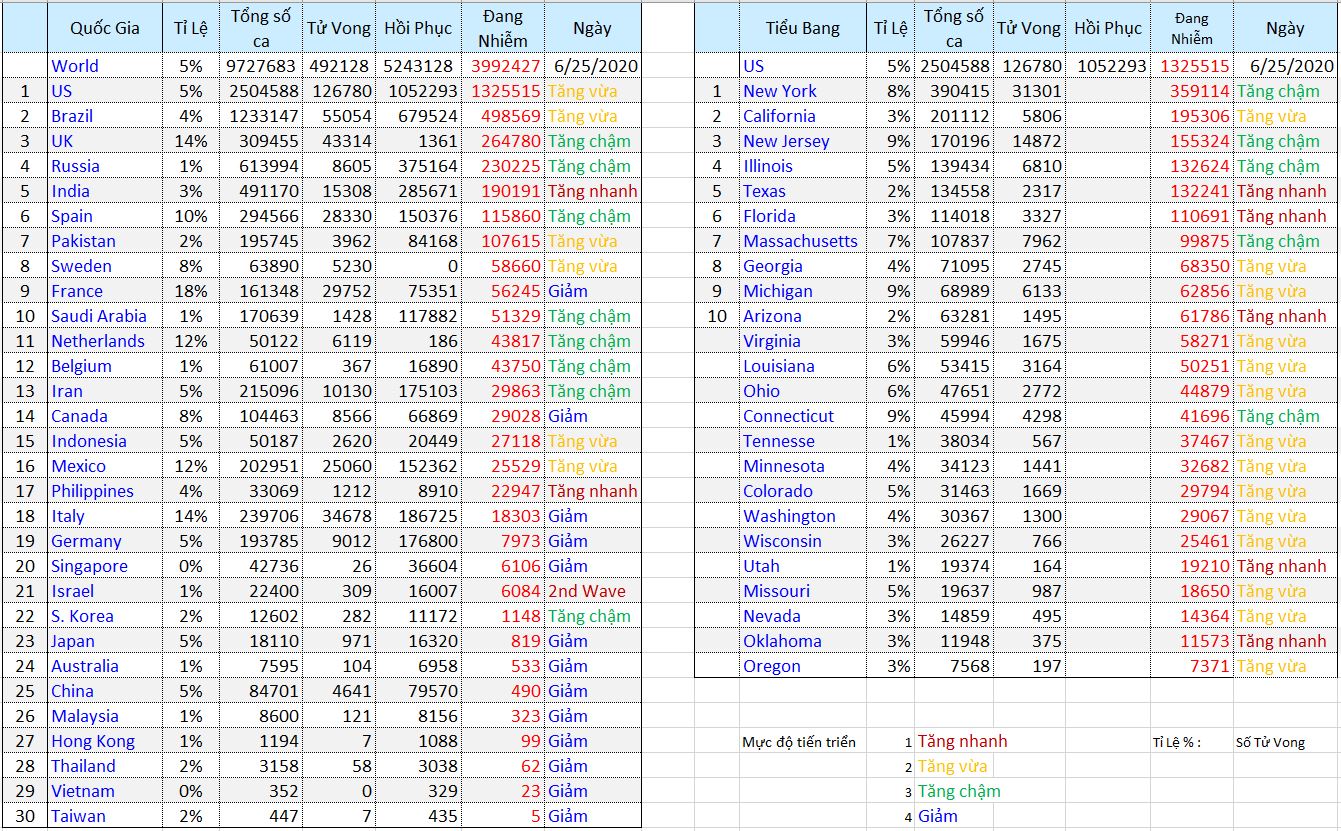Open the Brazil country link
This screenshot has height=831, width=1341.
72,116
